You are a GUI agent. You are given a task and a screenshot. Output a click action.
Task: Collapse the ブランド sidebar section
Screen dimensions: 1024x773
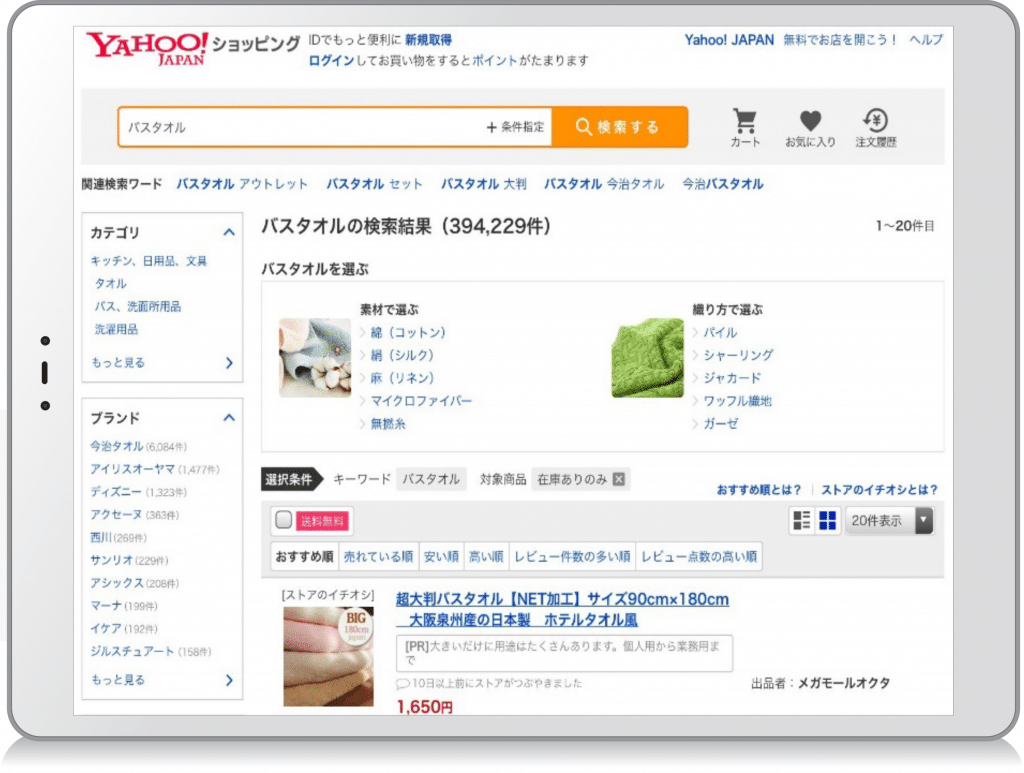coord(229,418)
